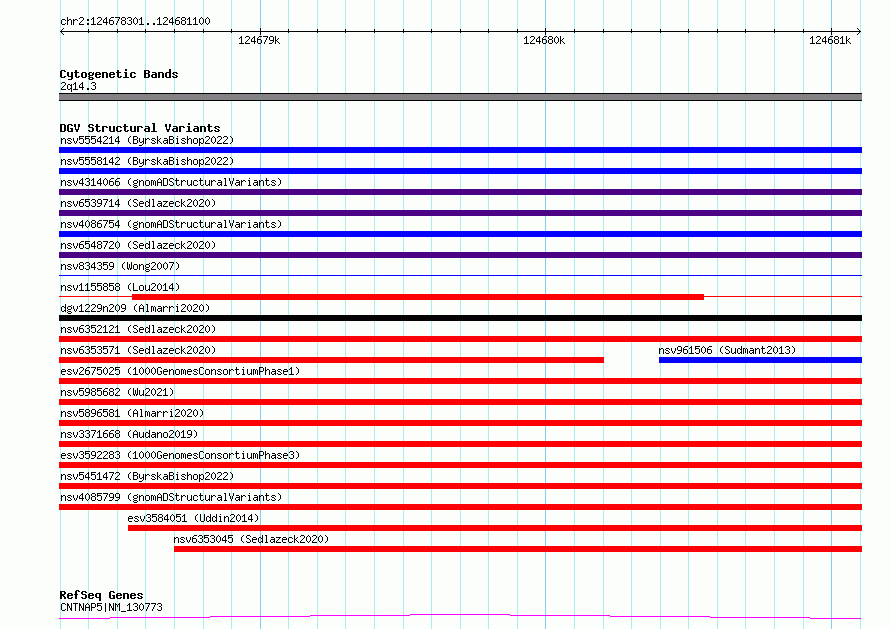
Task: Click esv2675025 (1000GenomesConsortiumPhase1) label
Action: pyautogui.click(x=180, y=371)
